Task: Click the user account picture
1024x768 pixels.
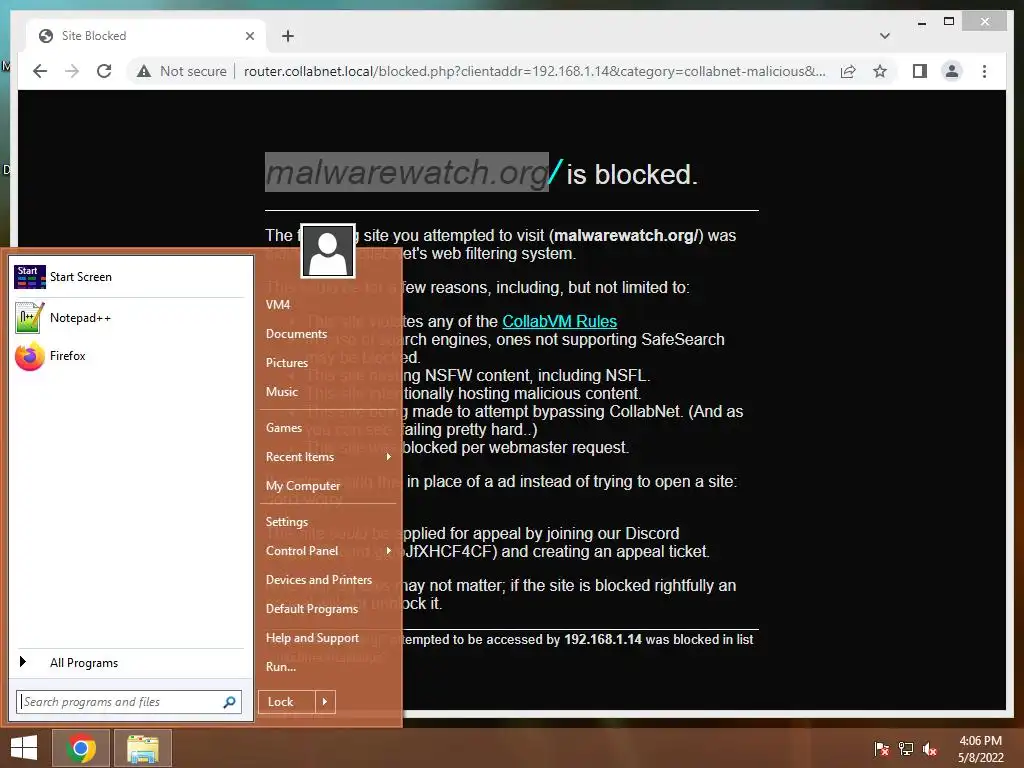Action: (328, 251)
